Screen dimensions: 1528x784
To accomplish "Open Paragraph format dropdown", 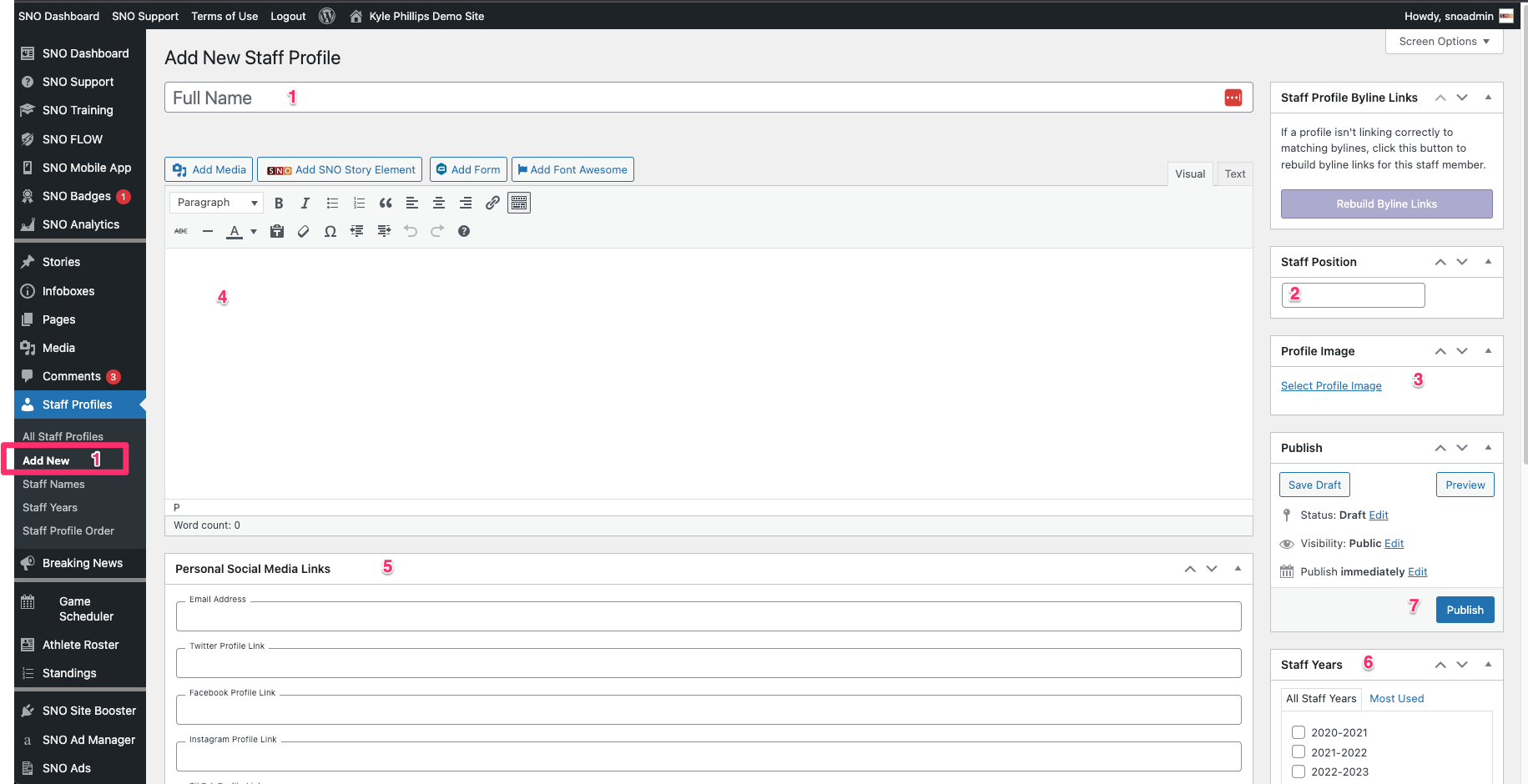I will [217, 203].
